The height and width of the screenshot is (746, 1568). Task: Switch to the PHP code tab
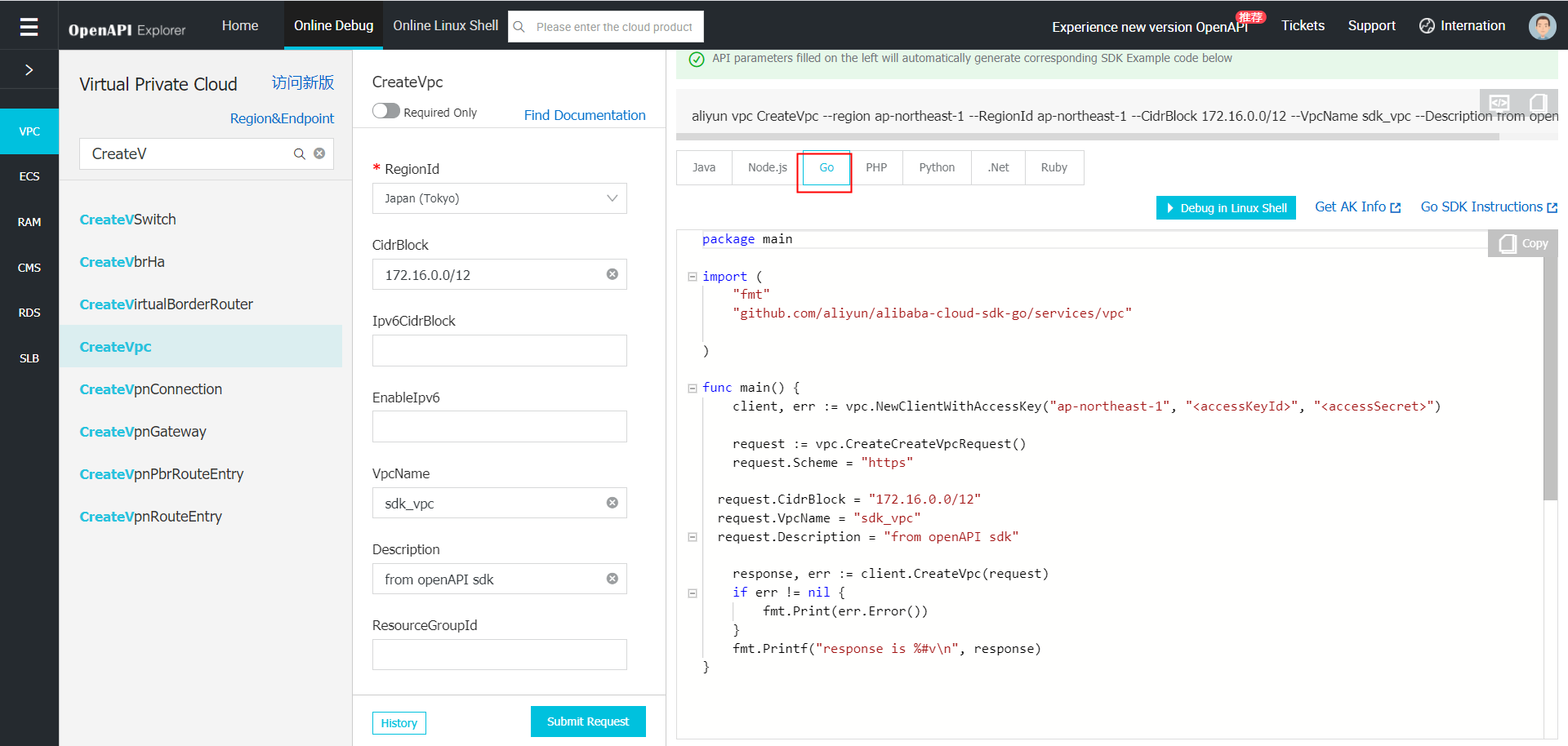click(x=876, y=167)
